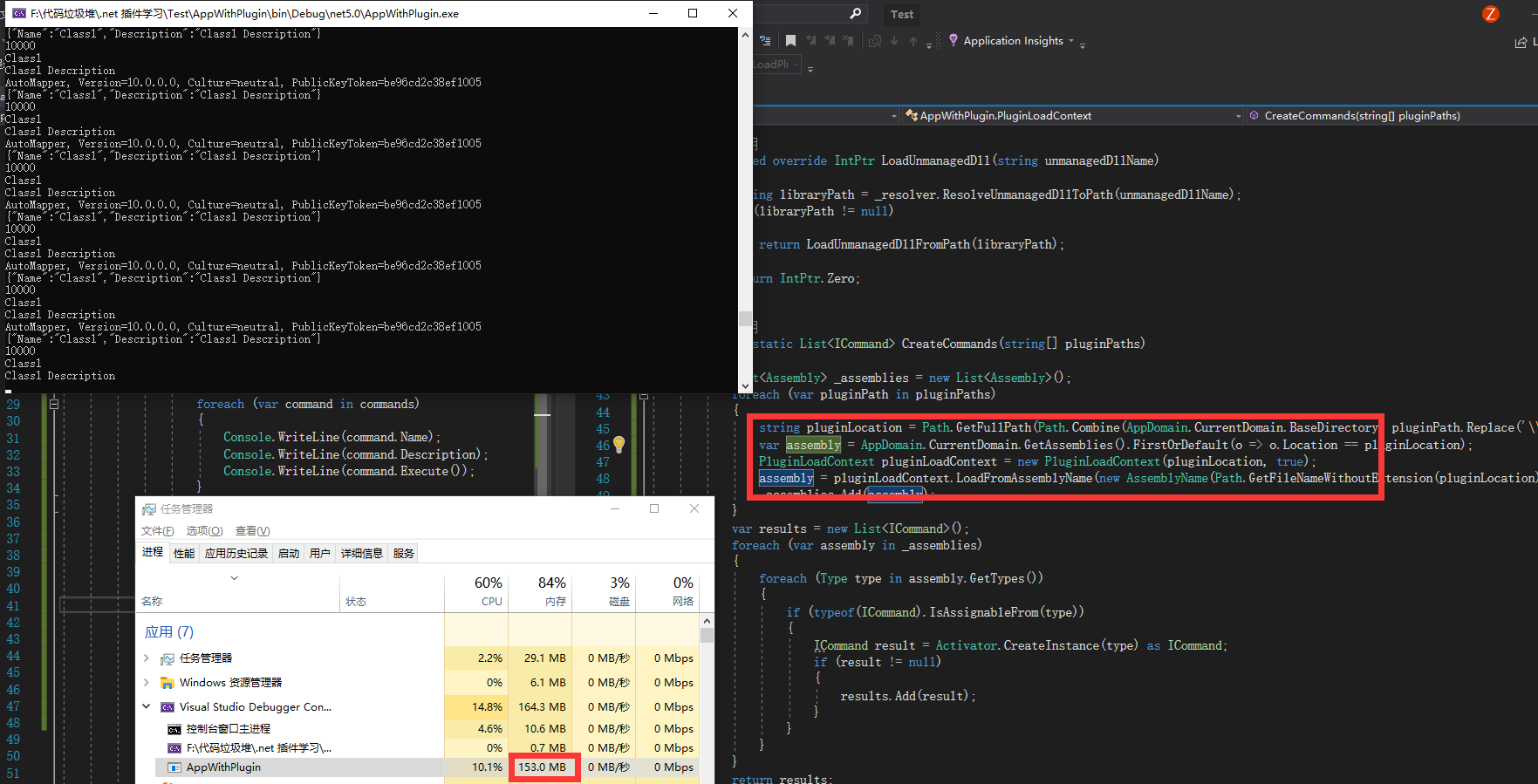Collapse the foreach block at line 29
This screenshot has width=1538, height=784.
[54, 405]
